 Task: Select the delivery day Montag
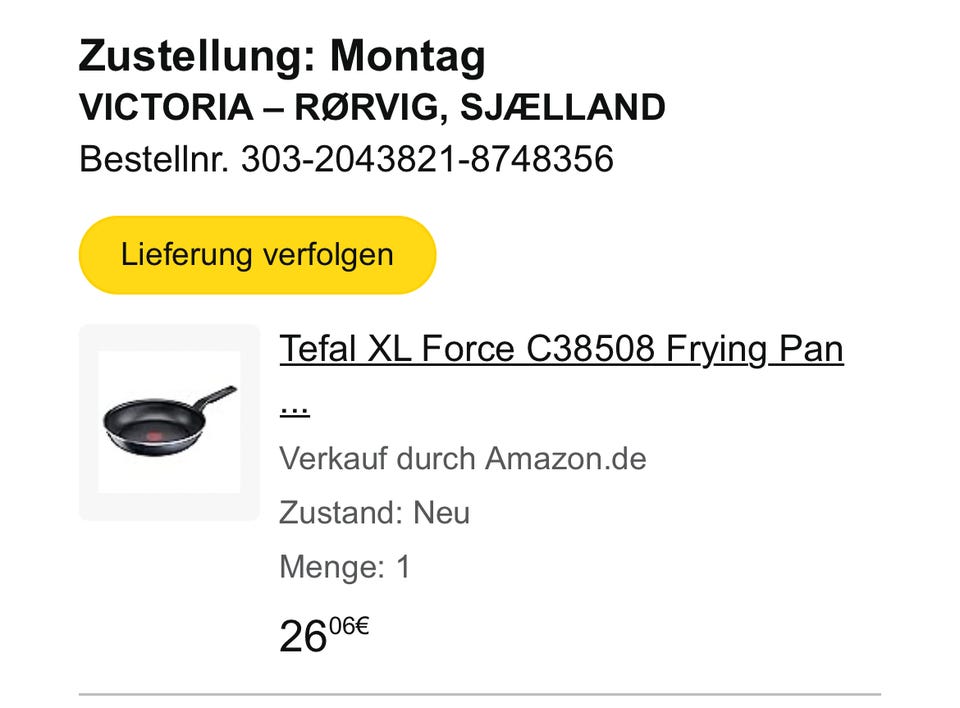tap(408, 56)
